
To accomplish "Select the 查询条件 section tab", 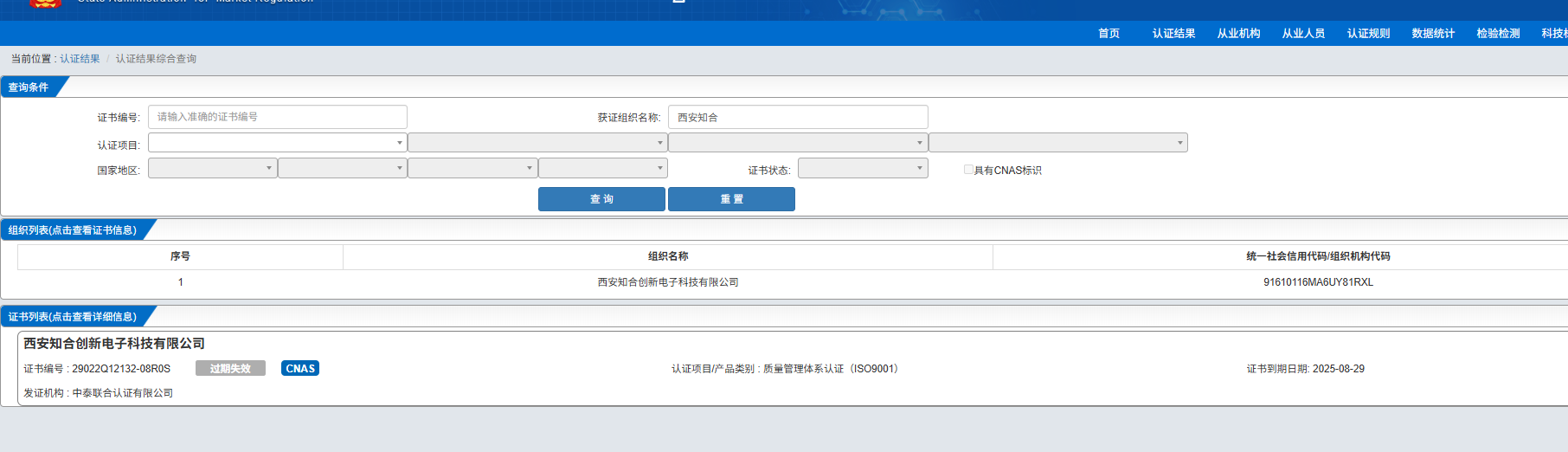I will pos(29,87).
